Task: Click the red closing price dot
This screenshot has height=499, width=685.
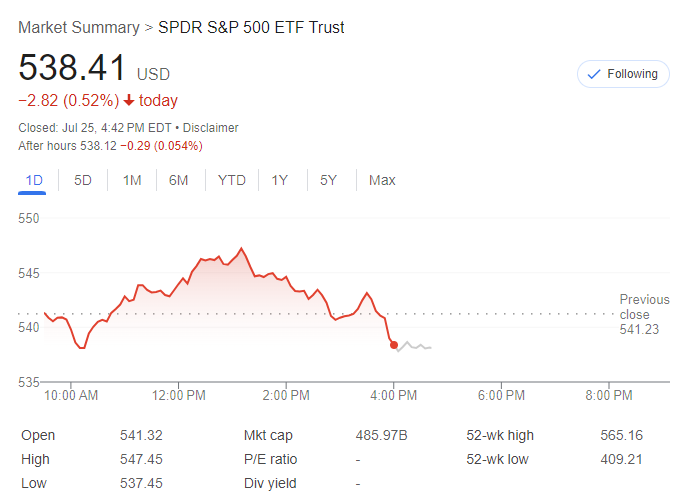Action: (393, 344)
